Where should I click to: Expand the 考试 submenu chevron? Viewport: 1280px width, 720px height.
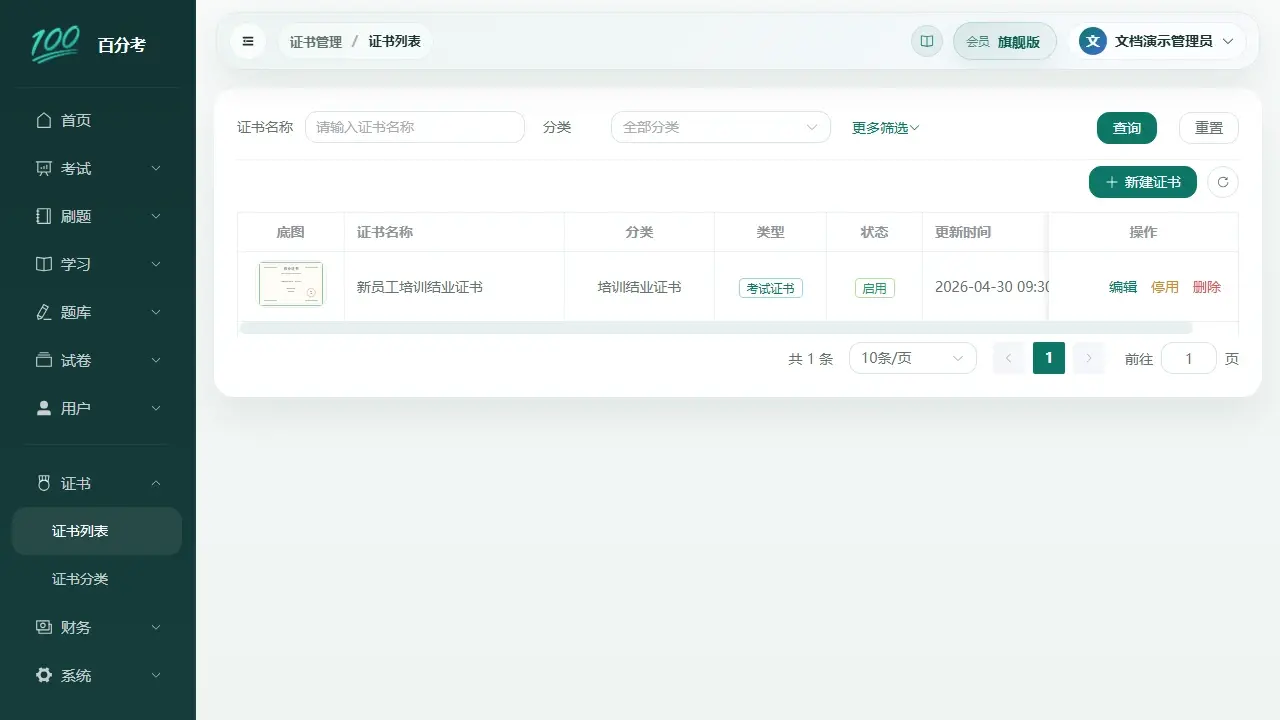point(156,168)
